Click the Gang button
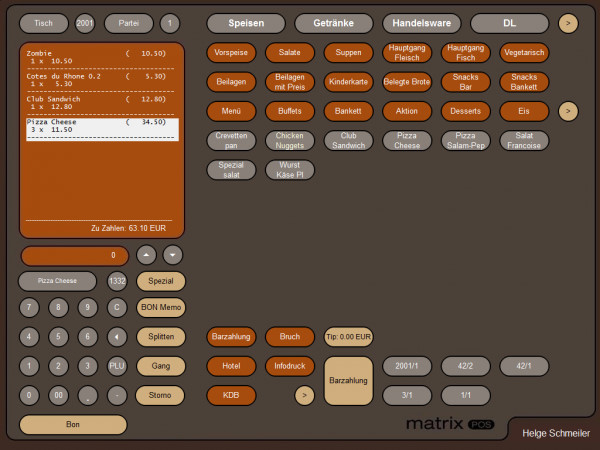Screen dimensions: 600x450 tap(161, 366)
